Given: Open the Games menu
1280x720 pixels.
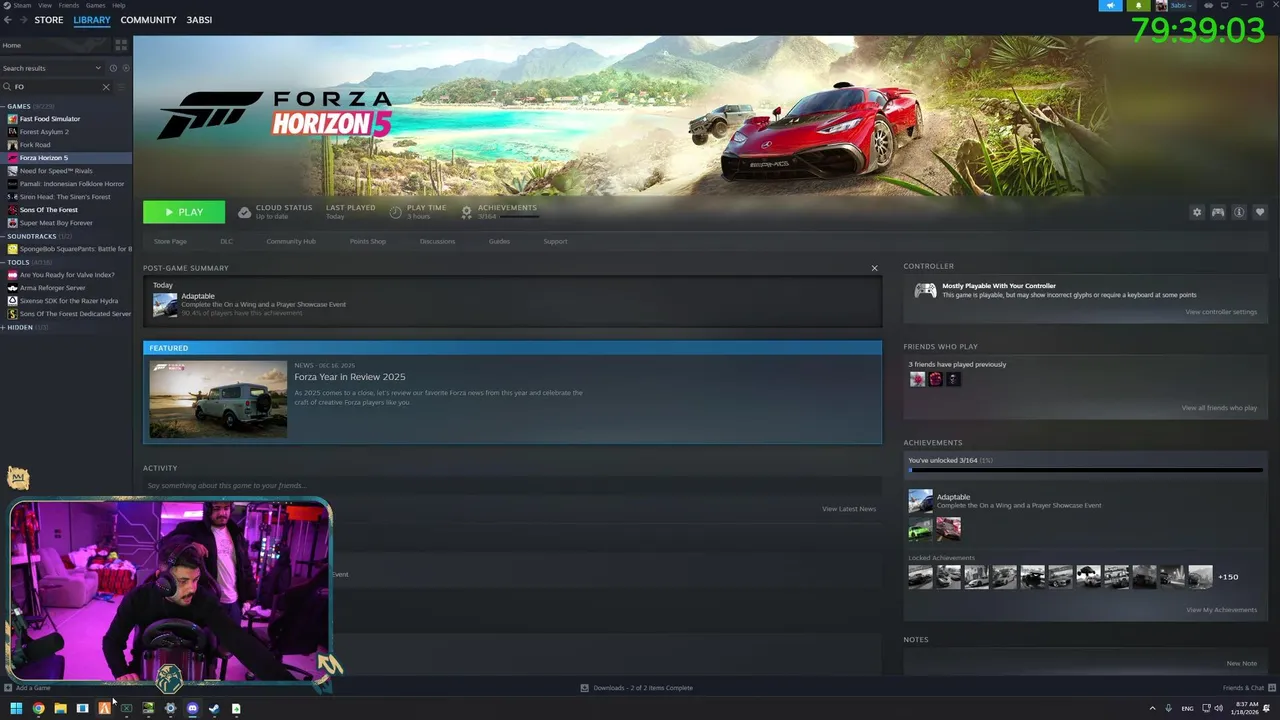Looking at the screenshot, I should click(x=96, y=5).
